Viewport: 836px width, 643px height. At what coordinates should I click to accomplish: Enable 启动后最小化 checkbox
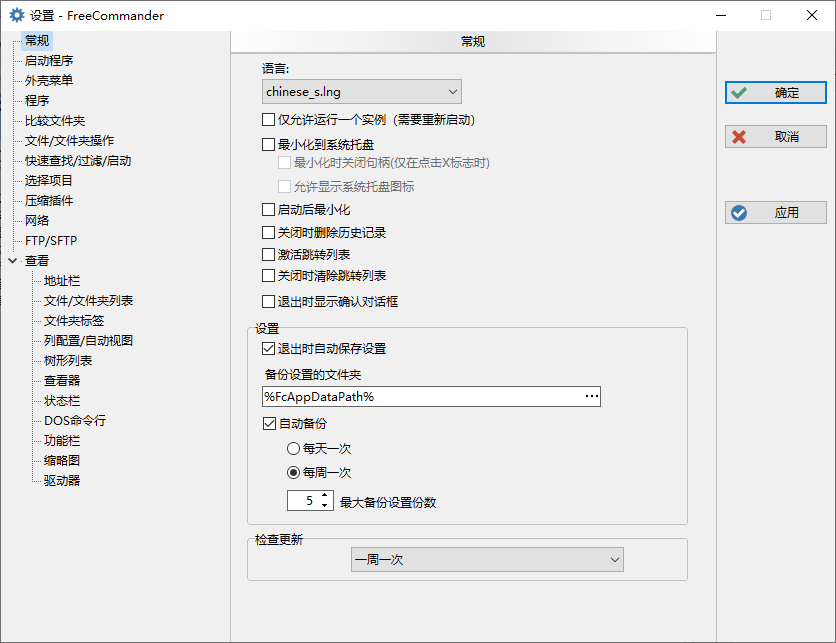click(268, 211)
